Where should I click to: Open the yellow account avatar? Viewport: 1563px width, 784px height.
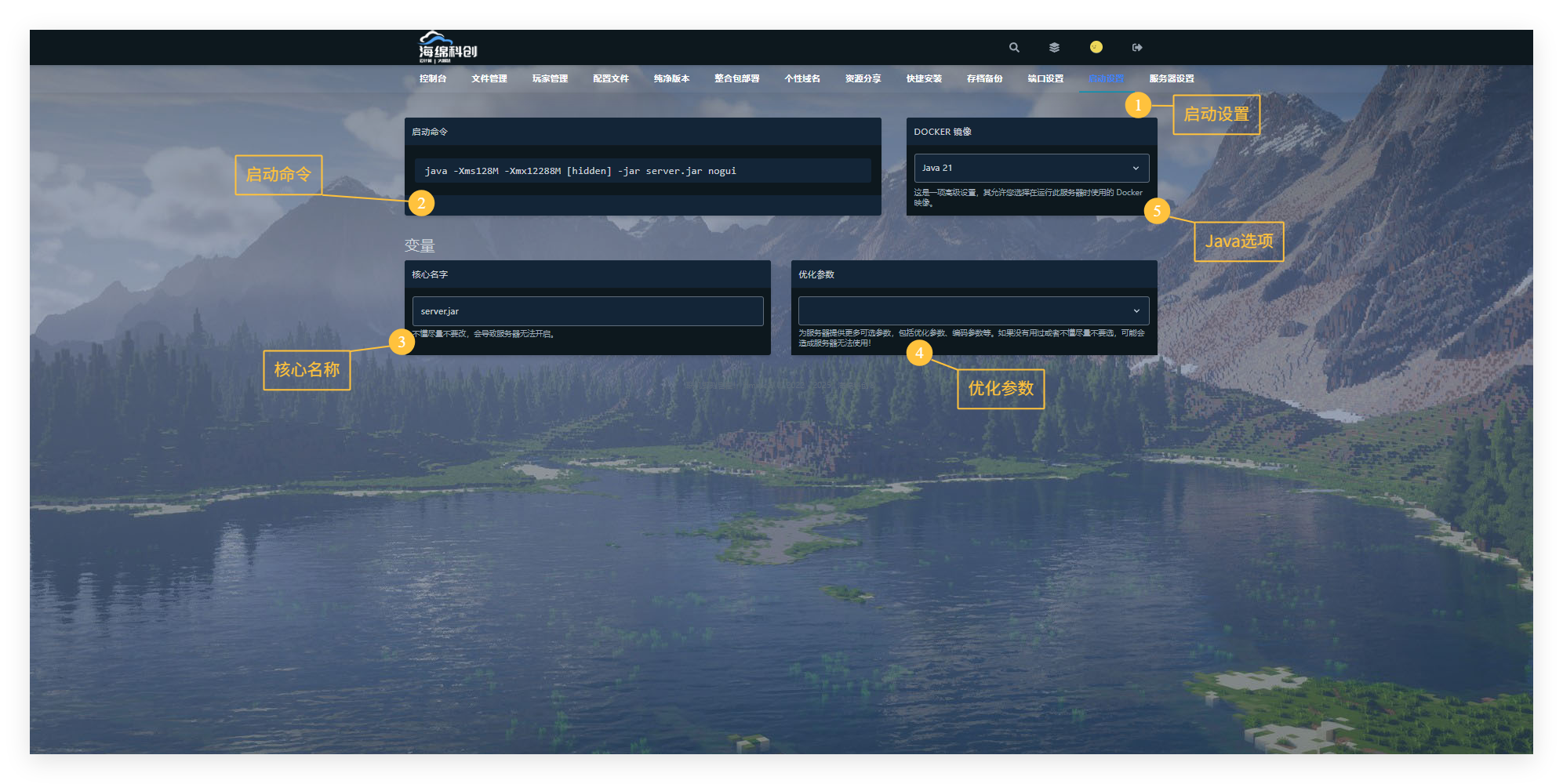[1096, 47]
